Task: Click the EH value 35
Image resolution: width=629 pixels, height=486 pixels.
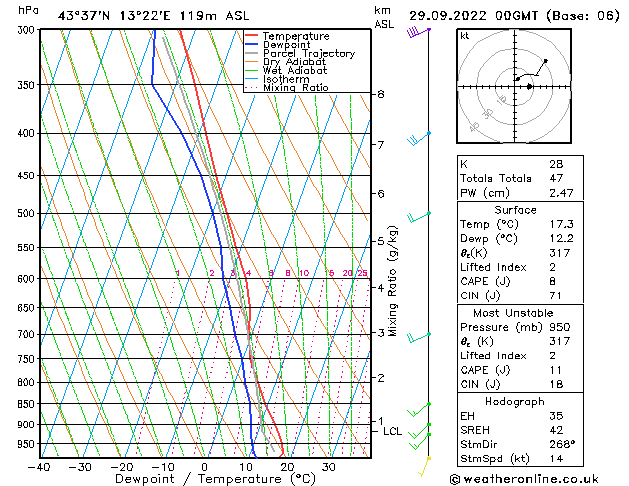Action: (556, 416)
